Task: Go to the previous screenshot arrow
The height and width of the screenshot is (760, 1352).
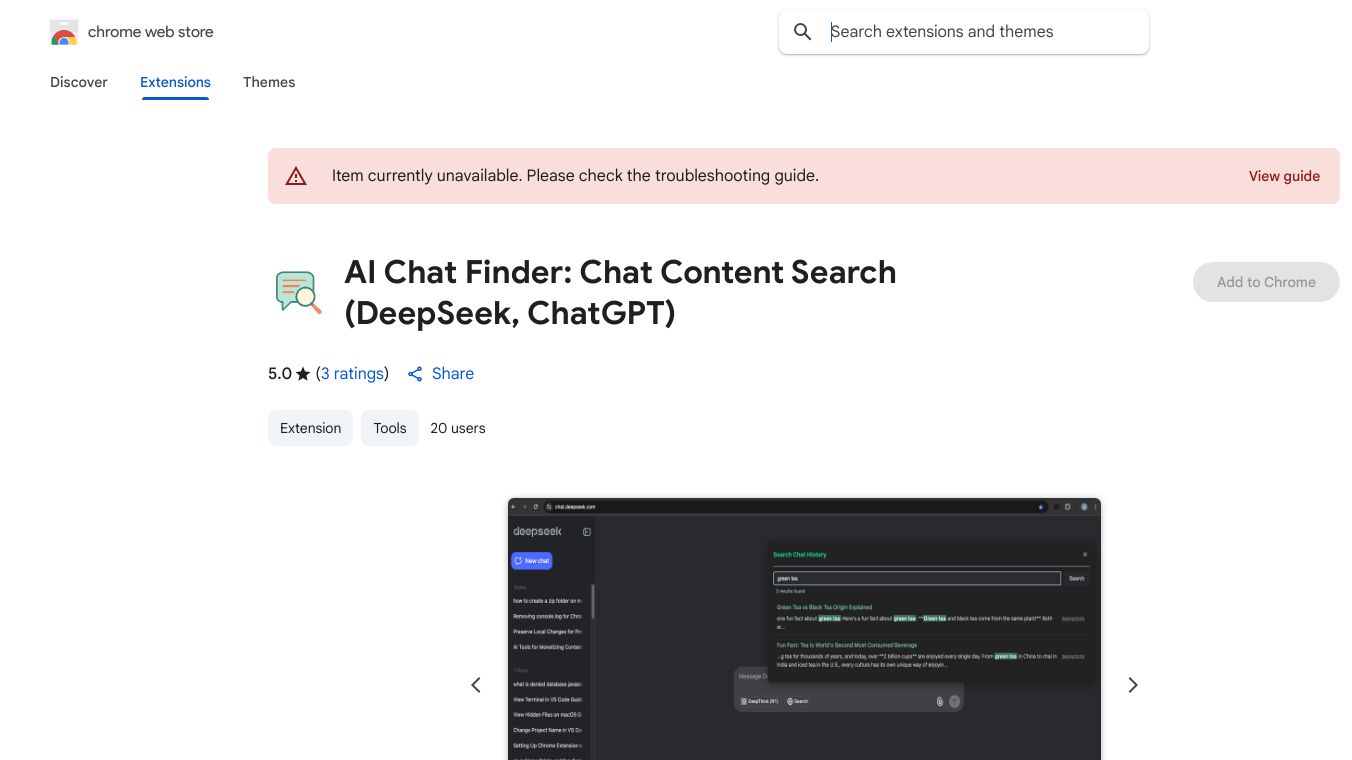Action: (x=476, y=685)
